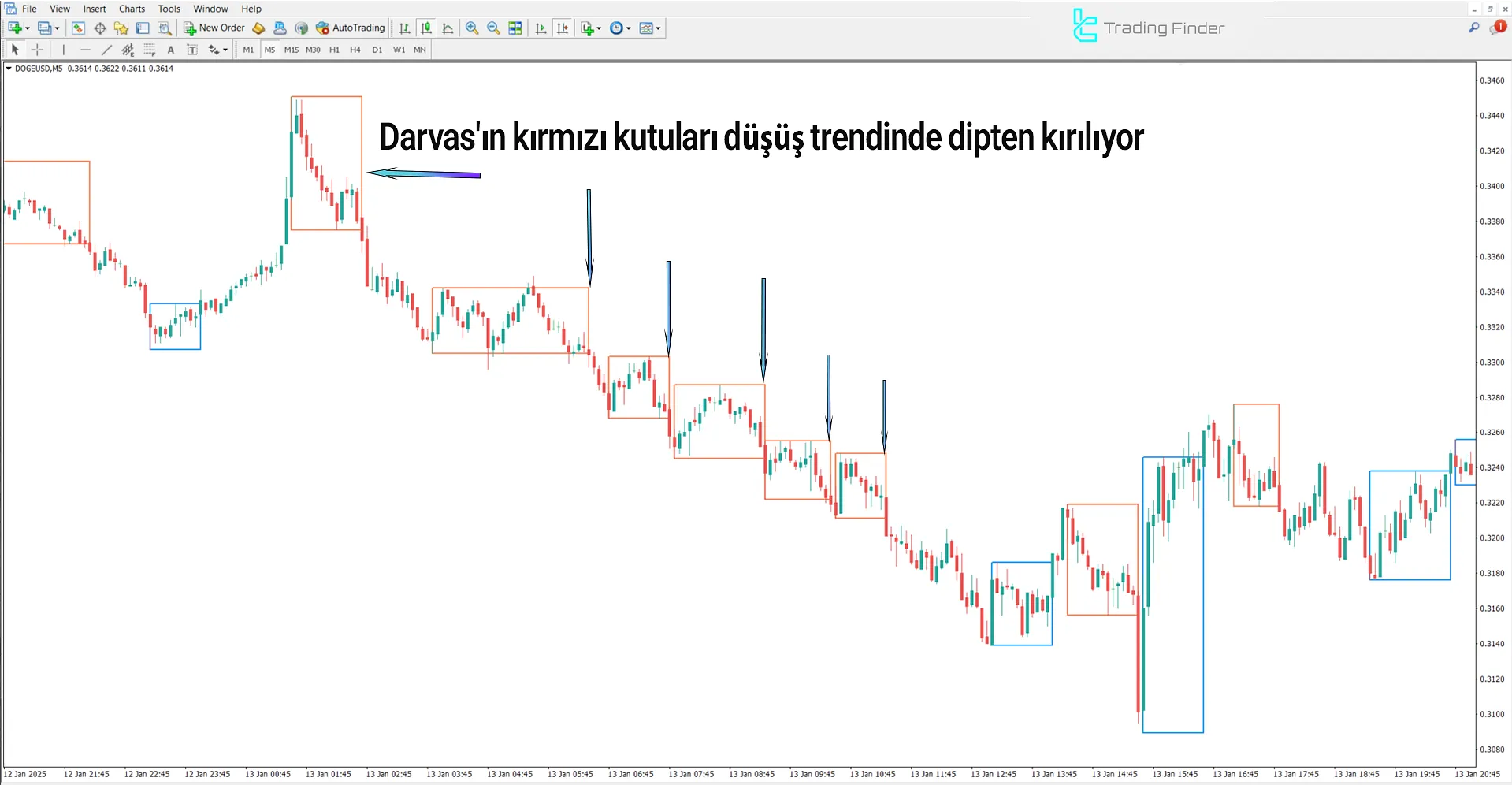Switch chart to D1 timeframe

377,50
